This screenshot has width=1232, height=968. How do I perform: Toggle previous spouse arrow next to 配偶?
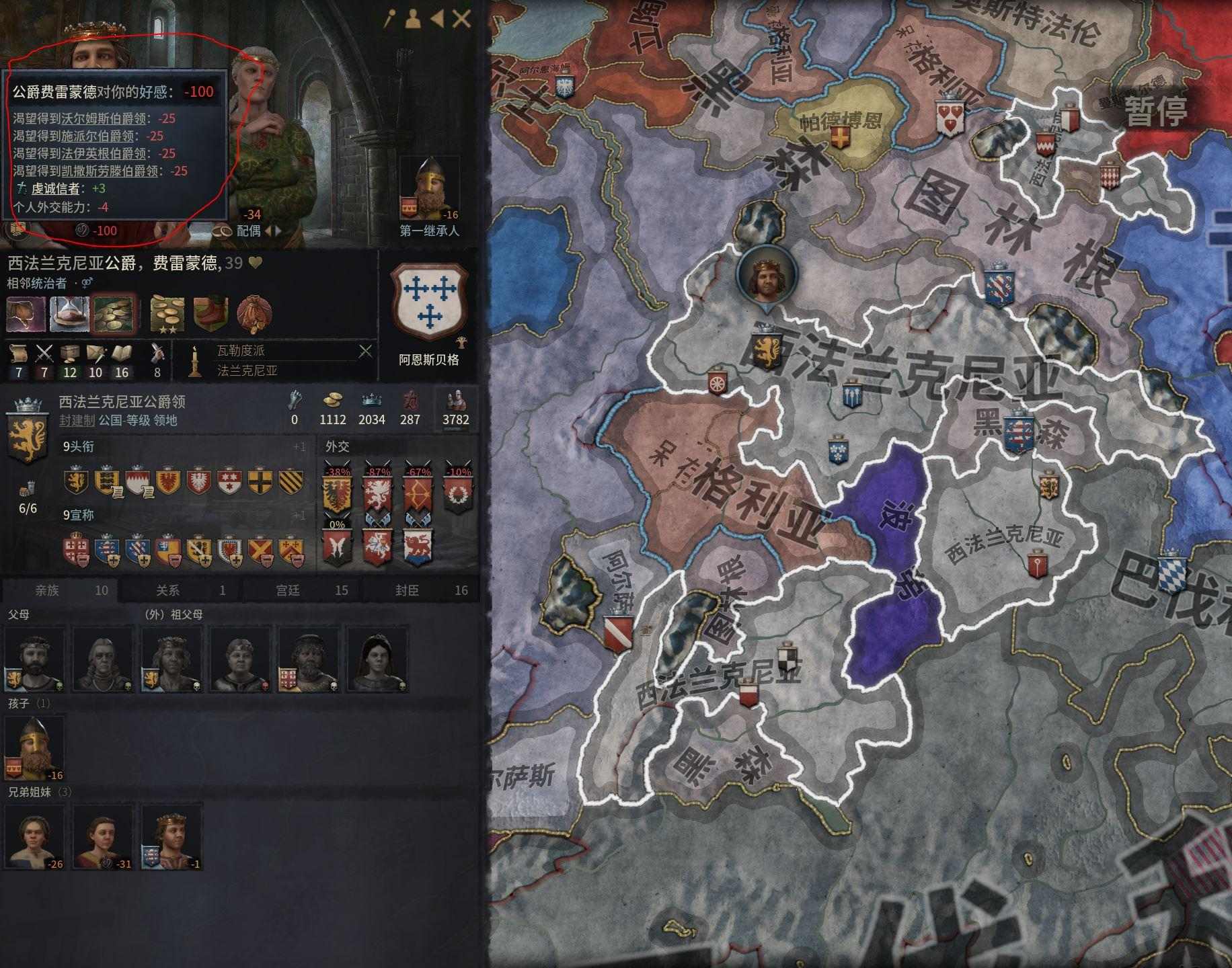(x=269, y=231)
